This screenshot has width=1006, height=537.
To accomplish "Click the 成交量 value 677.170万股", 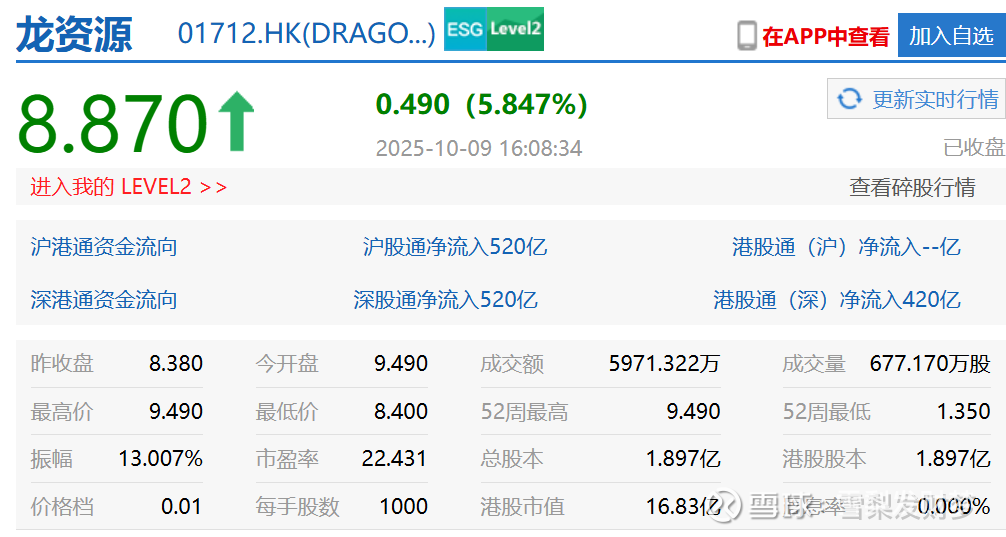I will 930,364.
